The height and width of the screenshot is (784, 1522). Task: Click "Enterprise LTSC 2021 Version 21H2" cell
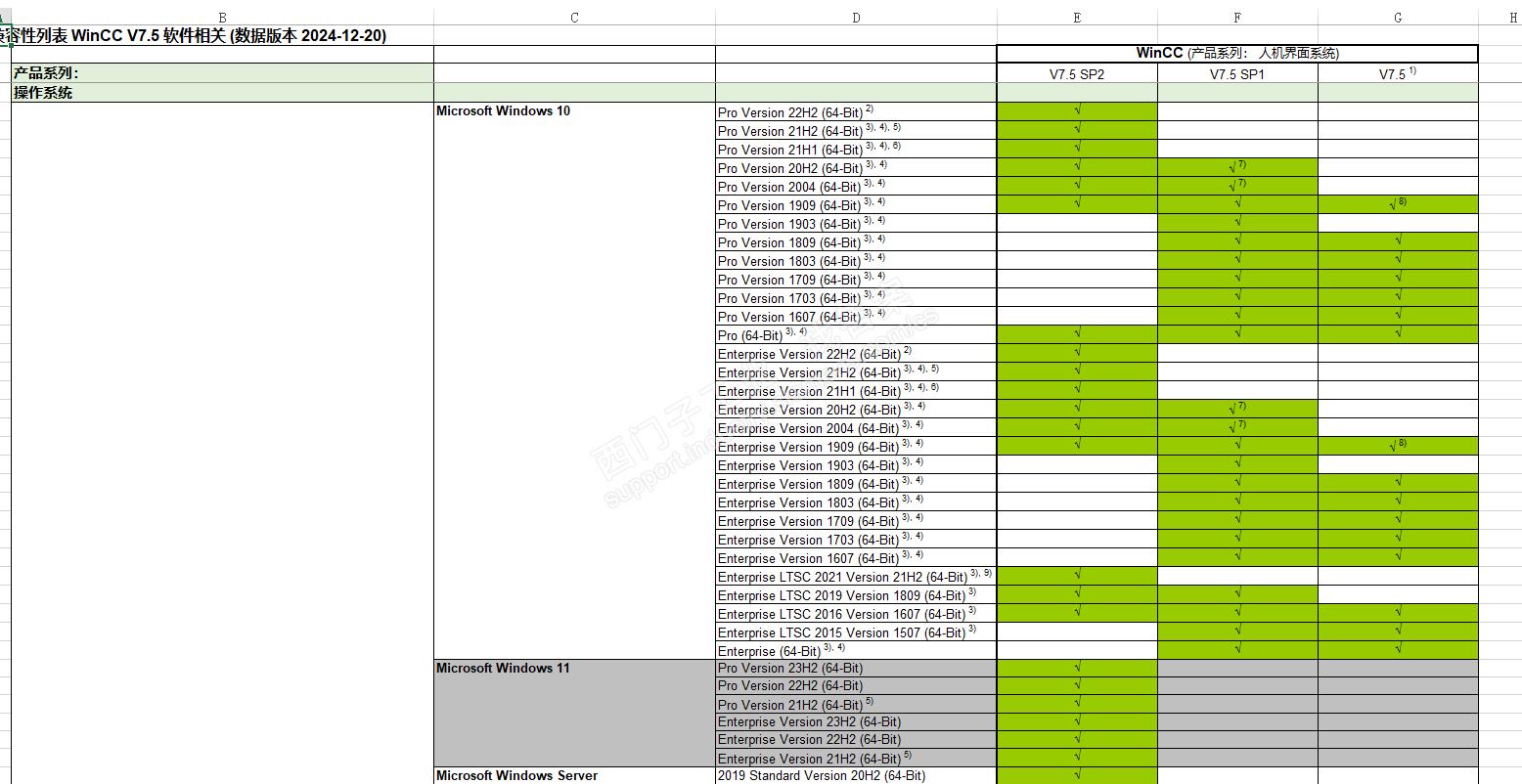coord(856,577)
